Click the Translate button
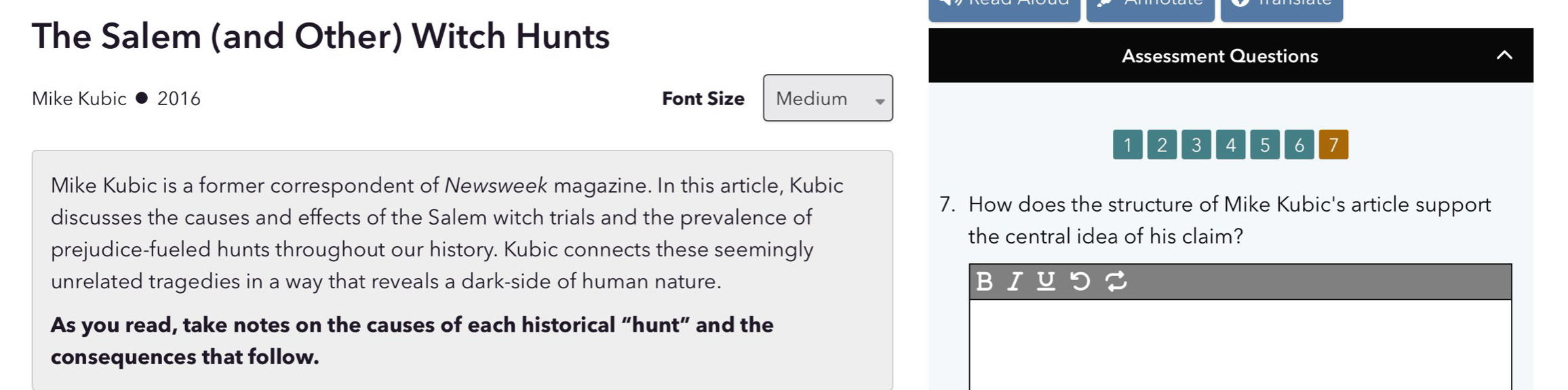This screenshot has width=1568, height=390. [1282, 8]
